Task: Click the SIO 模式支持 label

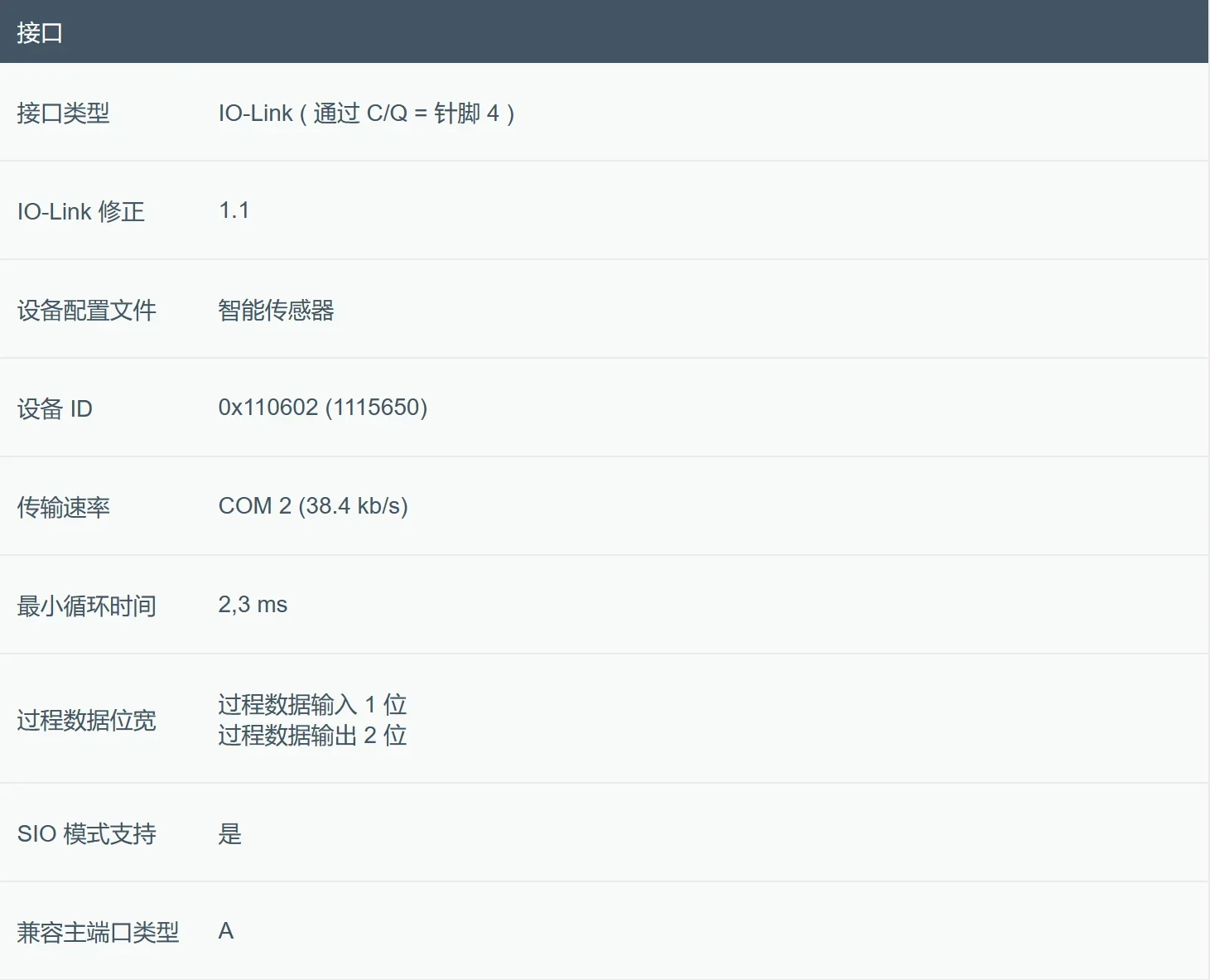Action: [x=86, y=833]
